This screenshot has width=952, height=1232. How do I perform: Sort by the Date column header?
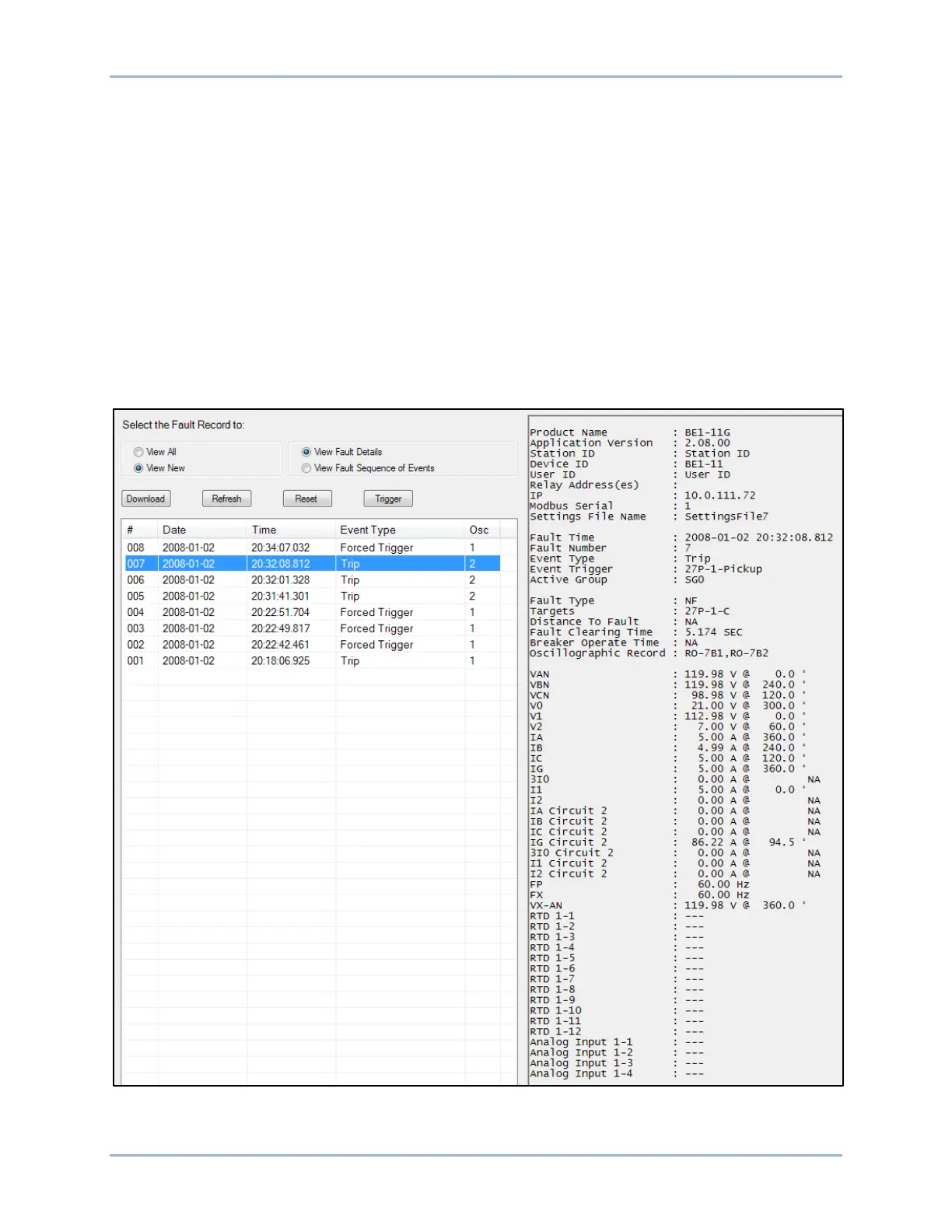pyautogui.click(x=202, y=530)
